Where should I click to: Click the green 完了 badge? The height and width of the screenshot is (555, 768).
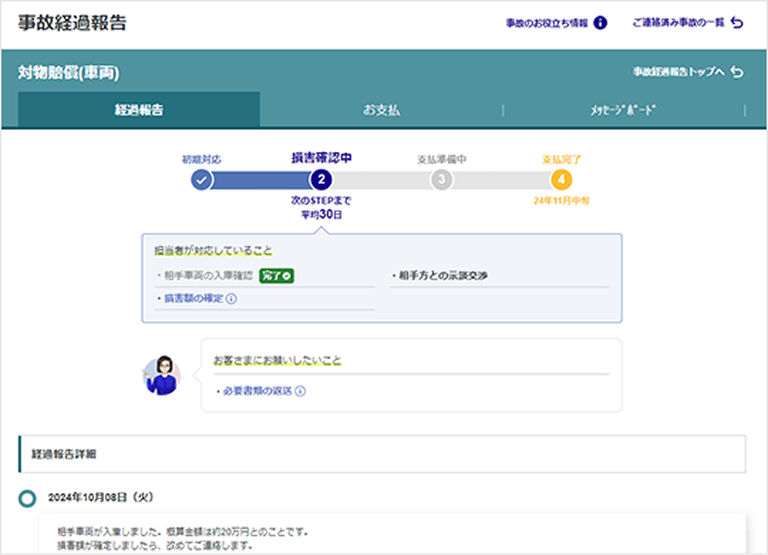point(277,275)
